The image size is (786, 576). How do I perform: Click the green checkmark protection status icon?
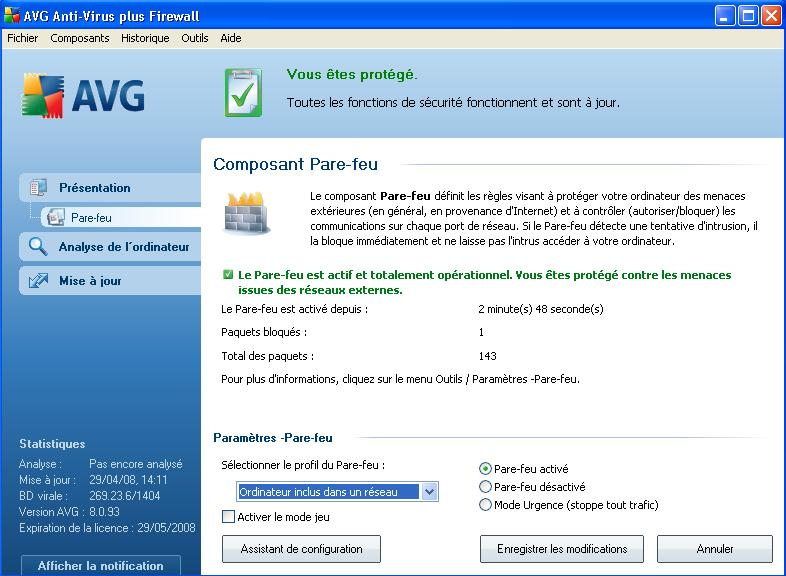(x=243, y=93)
